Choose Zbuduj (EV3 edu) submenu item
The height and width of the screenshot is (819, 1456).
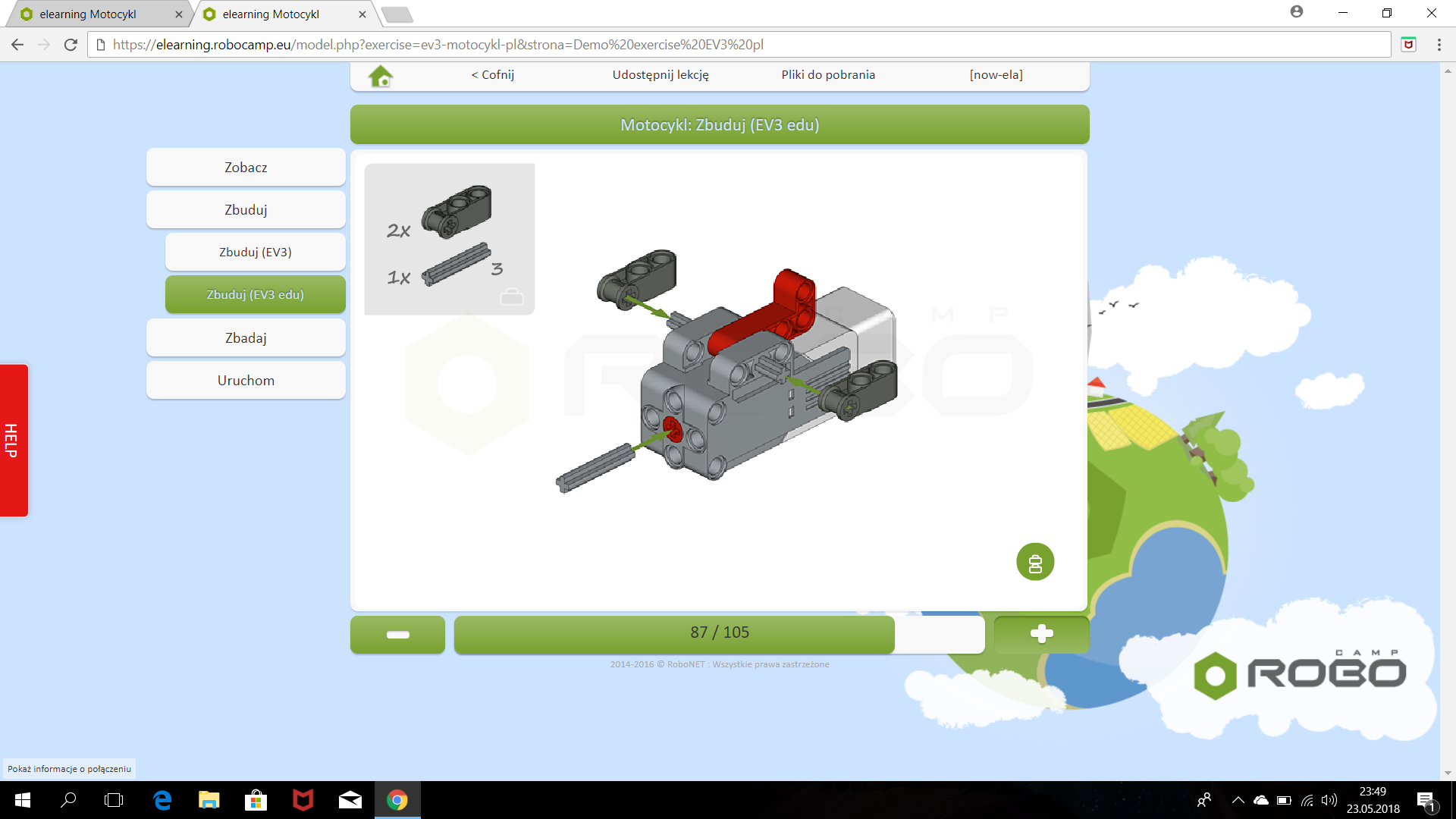[256, 295]
